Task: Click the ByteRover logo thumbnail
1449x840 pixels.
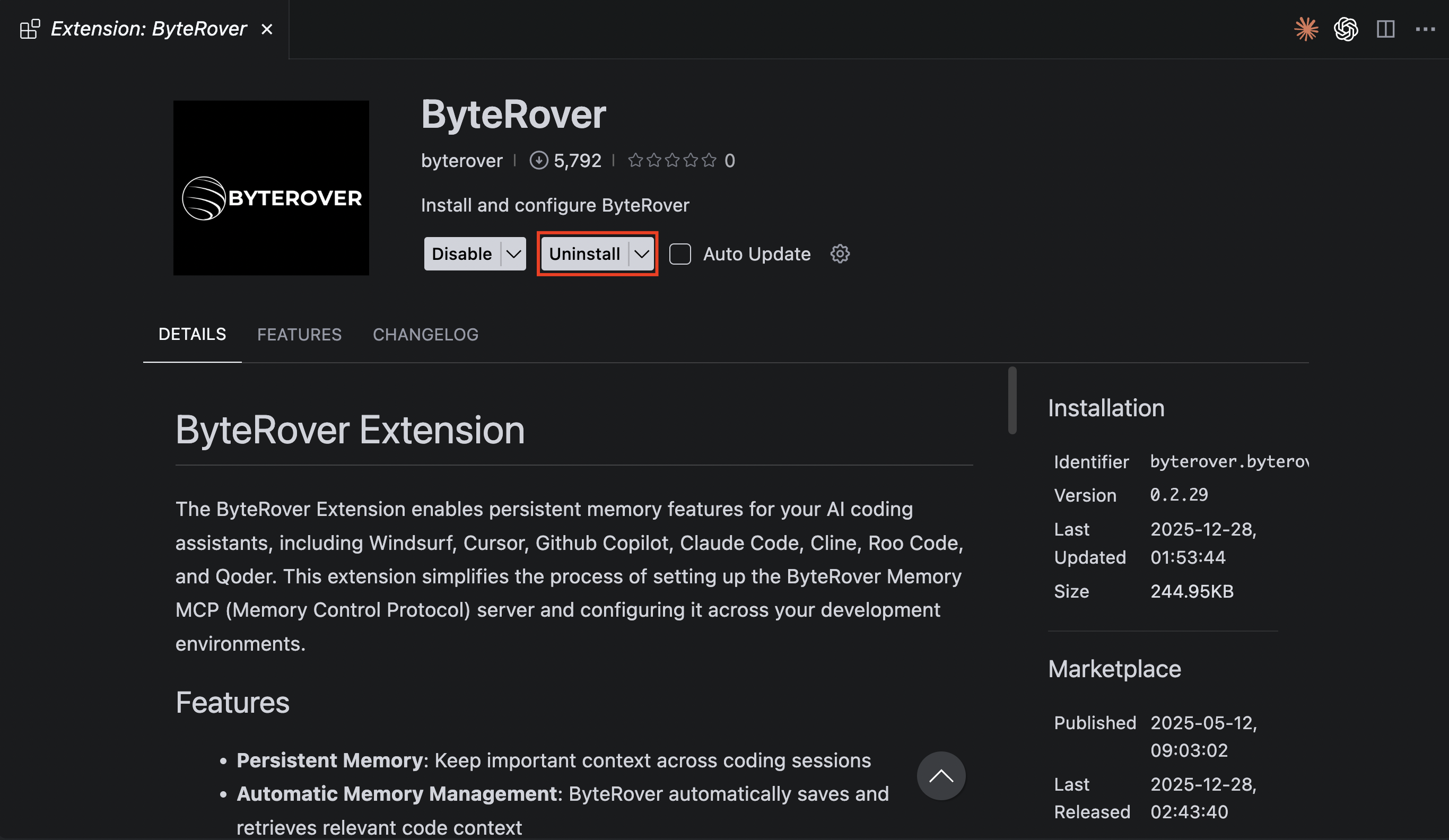Action: click(x=271, y=188)
